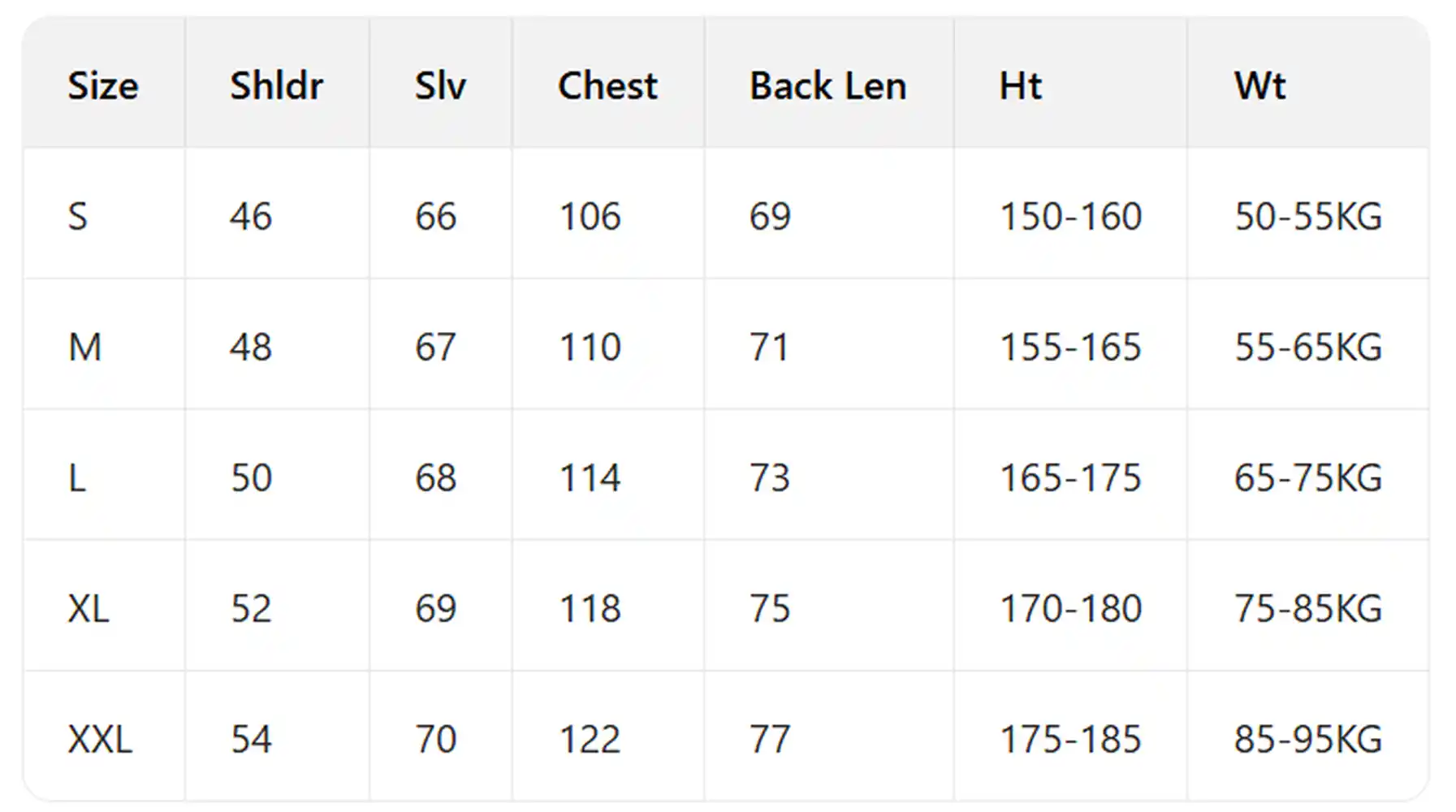The width and height of the screenshot is (1456, 812).
Task: Click the 150-160 height cell
Action: (1070, 217)
